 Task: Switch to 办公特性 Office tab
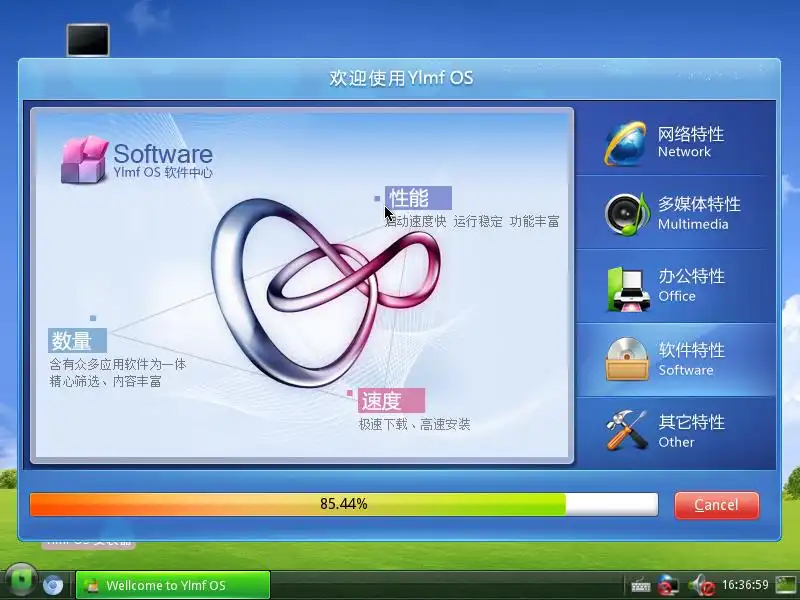676,286
